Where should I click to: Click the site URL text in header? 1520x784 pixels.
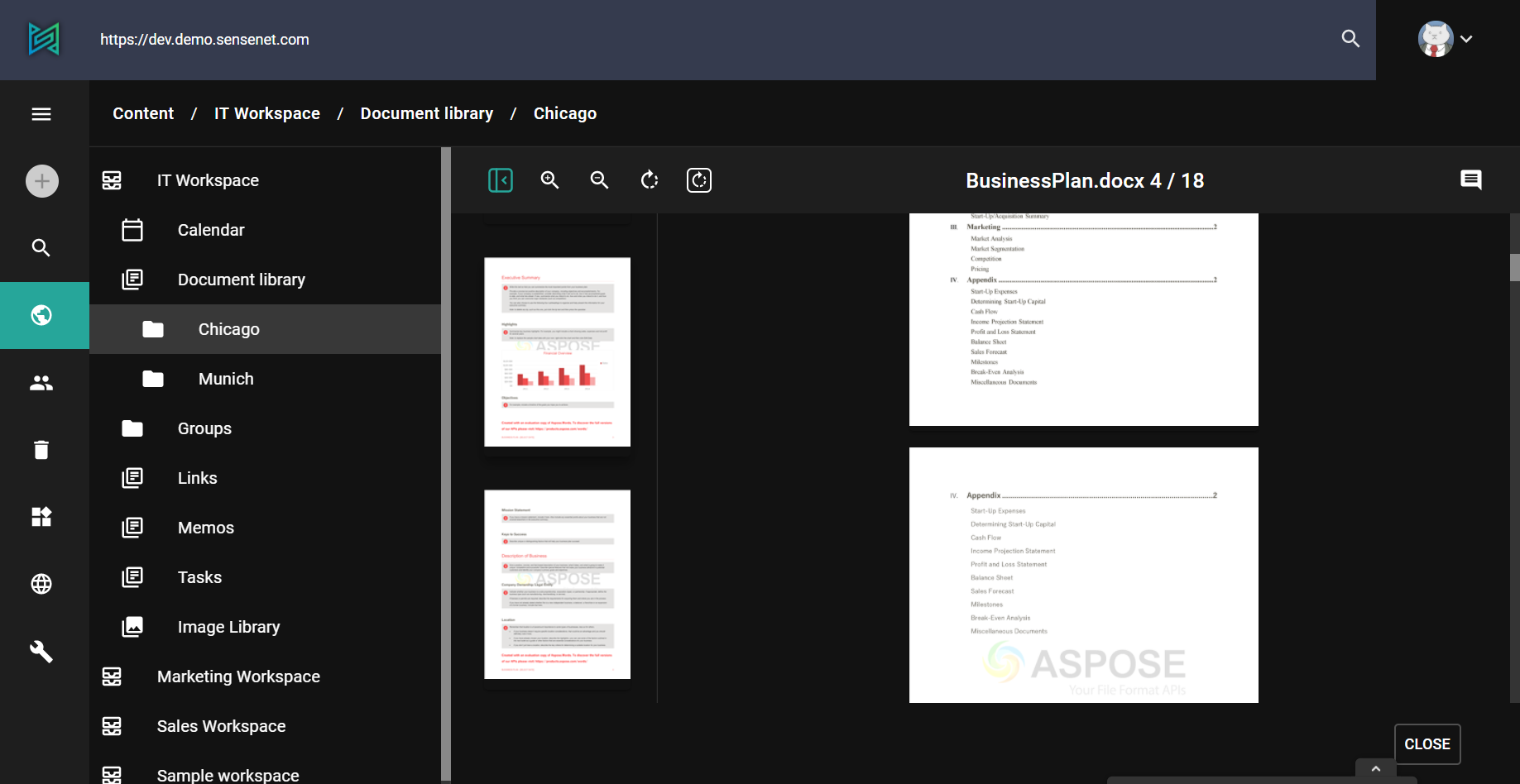coord(204,39)
